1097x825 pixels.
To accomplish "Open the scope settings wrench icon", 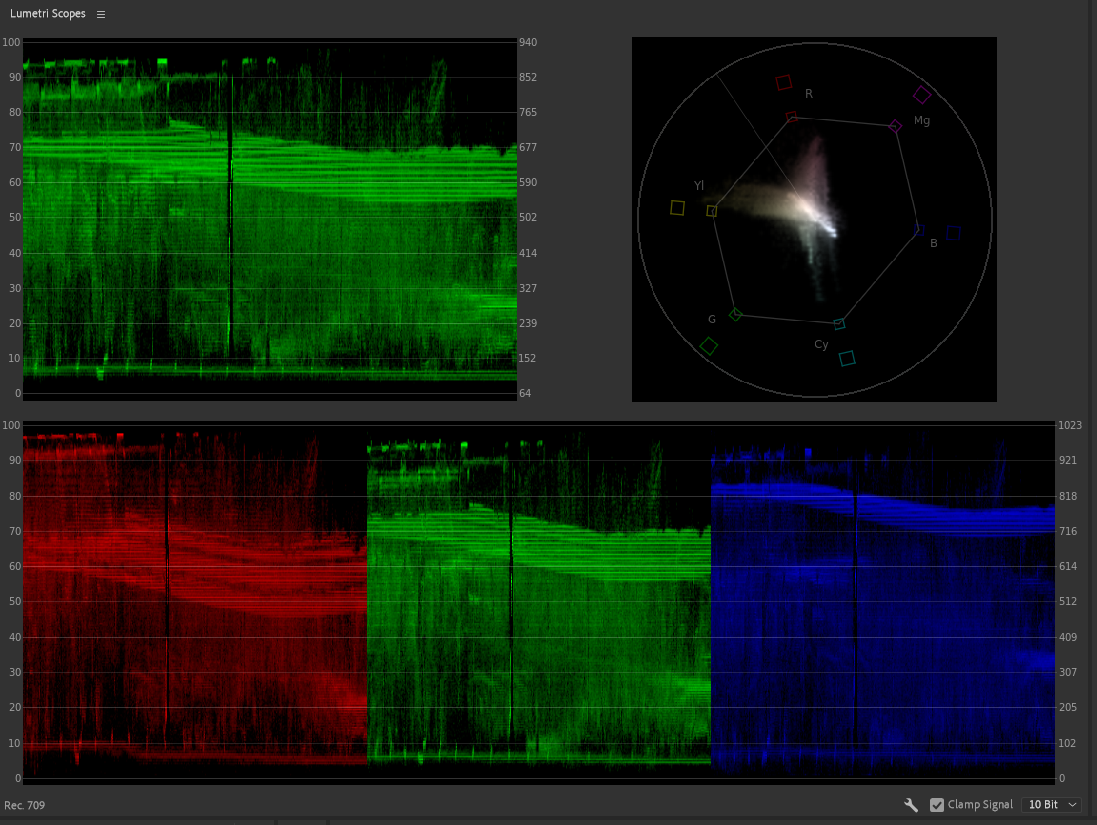I will 911,804.
